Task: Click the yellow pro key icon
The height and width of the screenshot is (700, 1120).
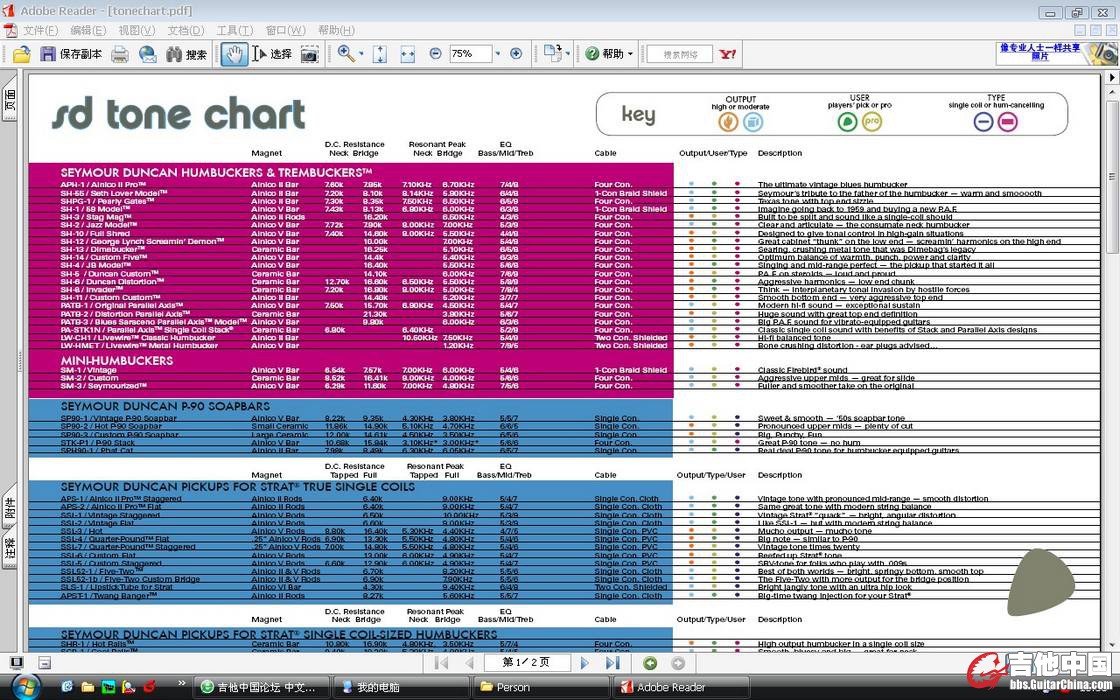Action: [872, 121]
